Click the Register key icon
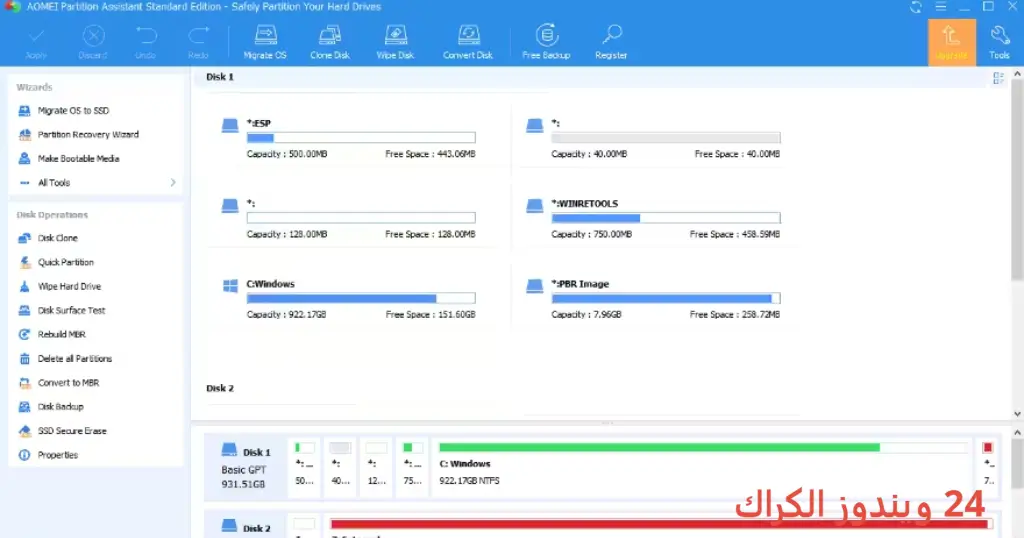Screen dimensions: 1024x538 click(611, 42)
